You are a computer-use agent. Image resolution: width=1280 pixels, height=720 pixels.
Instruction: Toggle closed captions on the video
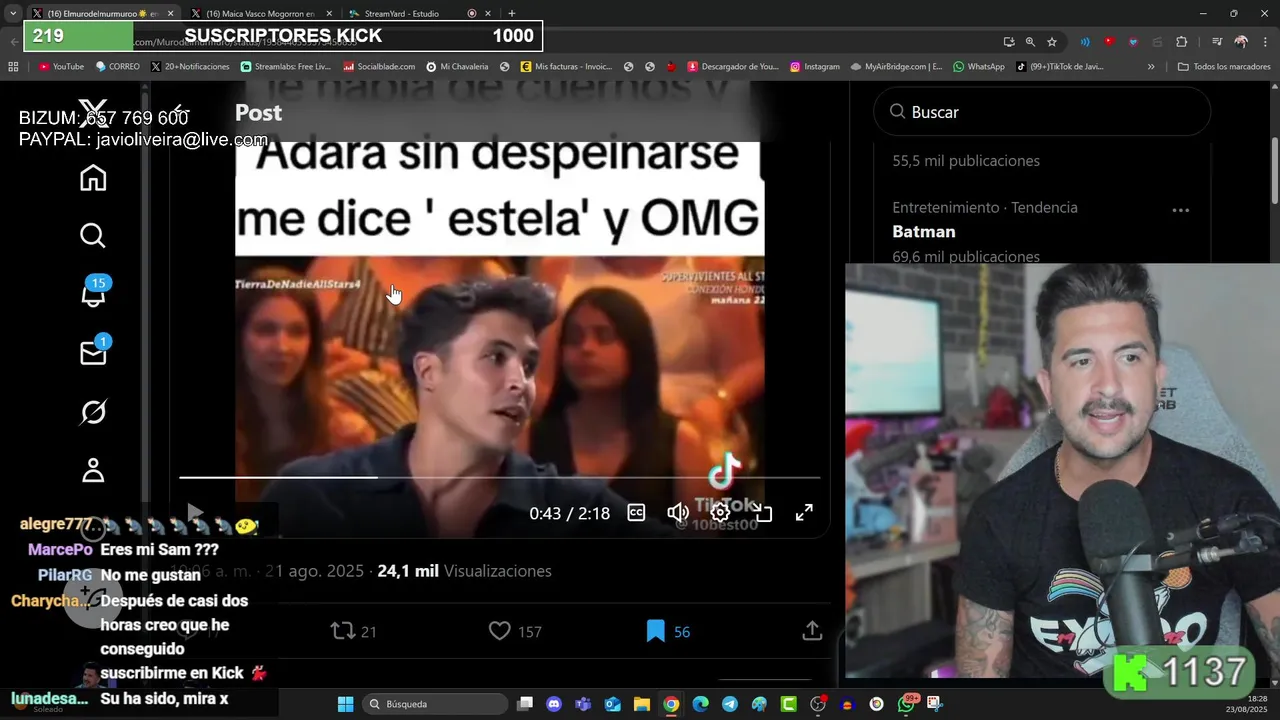pos(636,513)
